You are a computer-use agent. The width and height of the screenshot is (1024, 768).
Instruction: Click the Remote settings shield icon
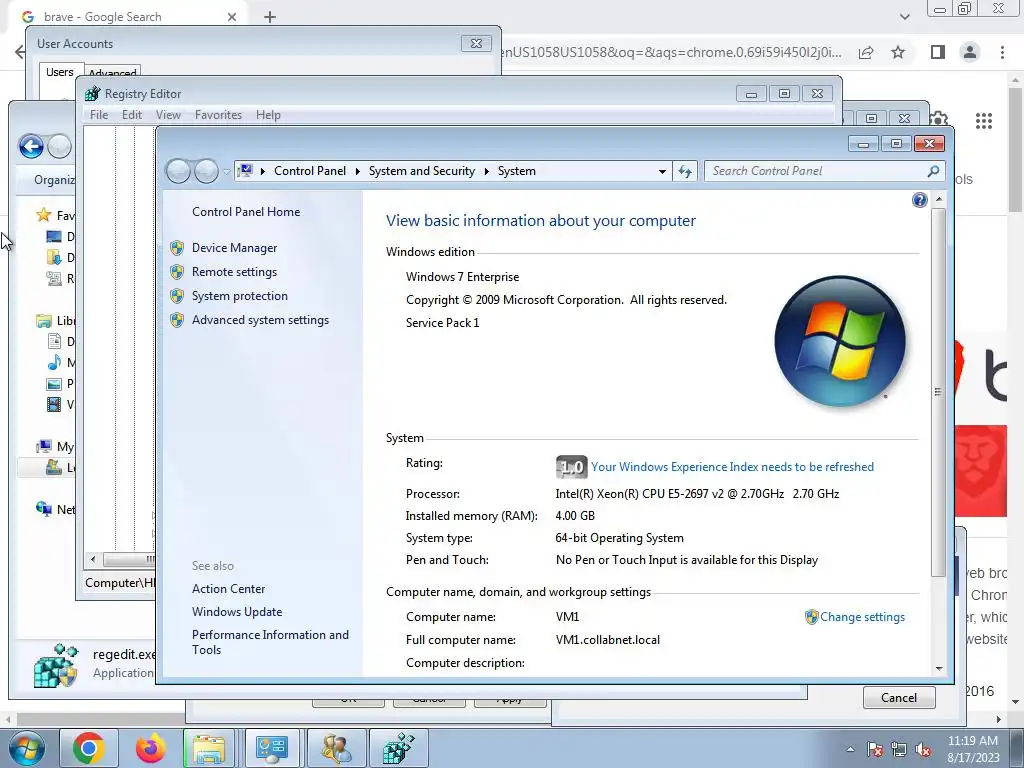point(177,272)
